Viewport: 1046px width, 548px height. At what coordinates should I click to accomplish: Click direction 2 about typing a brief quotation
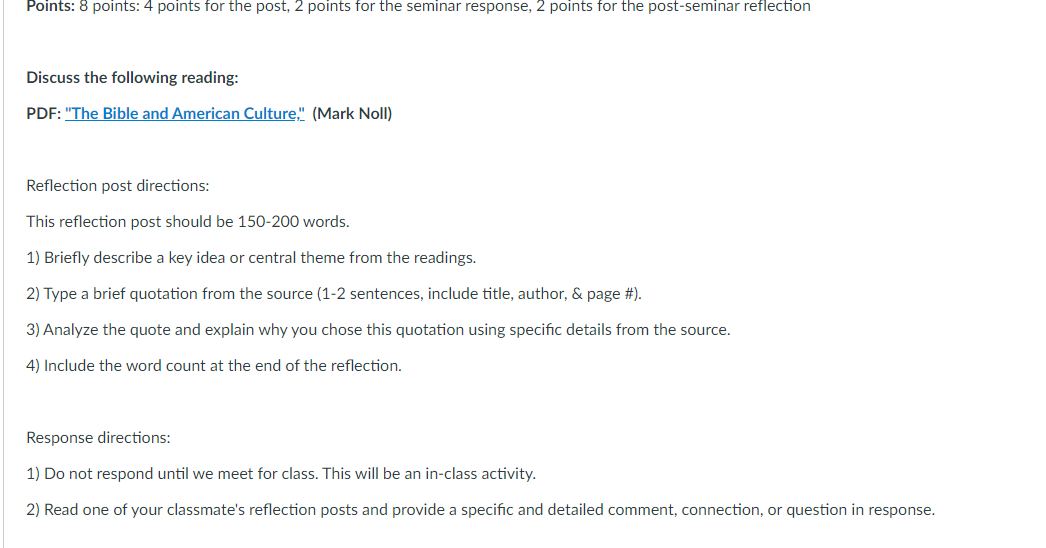pyautogui.click(x=334, y=294)
